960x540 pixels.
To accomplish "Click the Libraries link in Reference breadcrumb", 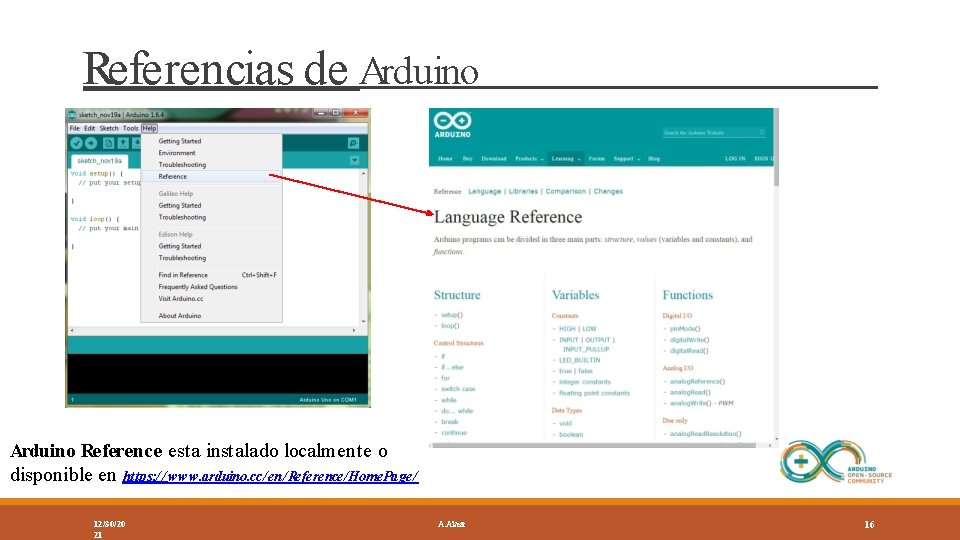I will coord(523,192).
